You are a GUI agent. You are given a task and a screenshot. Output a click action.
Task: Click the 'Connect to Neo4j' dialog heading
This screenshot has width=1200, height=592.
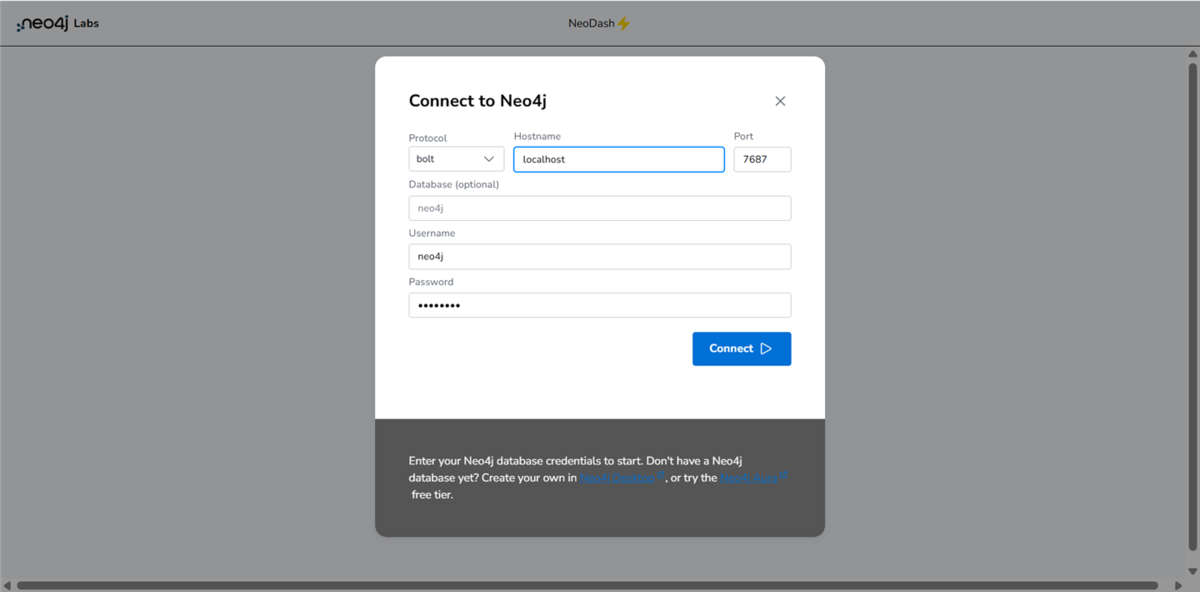click(x=477, y=101)
